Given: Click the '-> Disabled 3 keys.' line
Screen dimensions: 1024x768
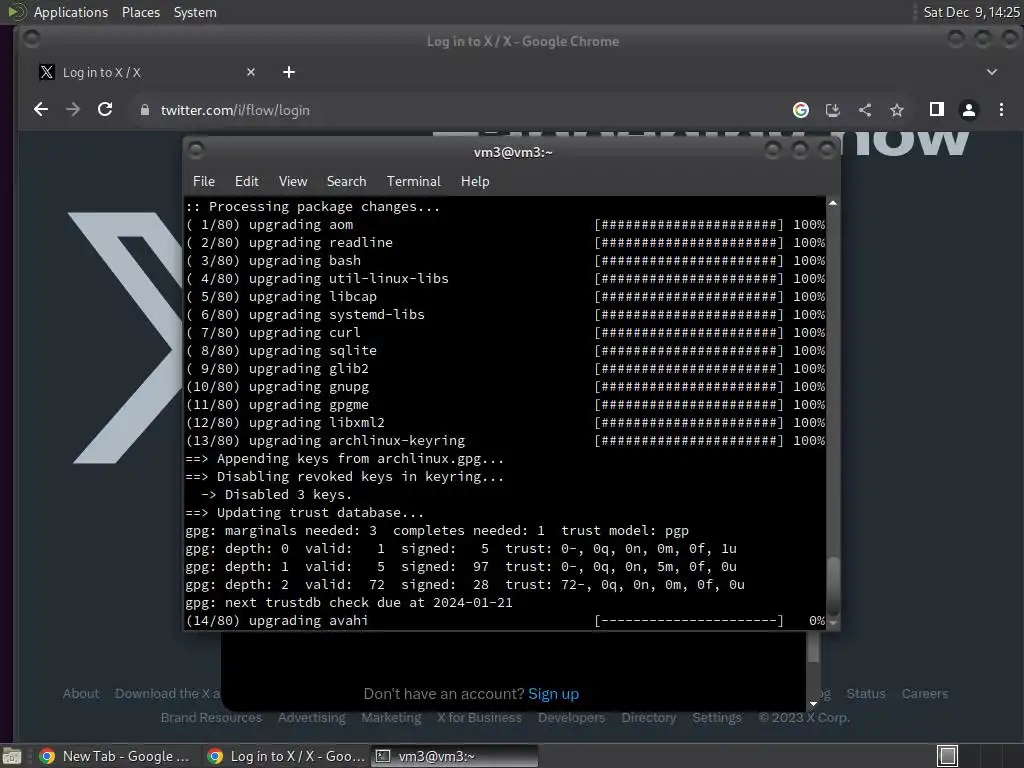Looking at the screenshot, I should 276,494.
